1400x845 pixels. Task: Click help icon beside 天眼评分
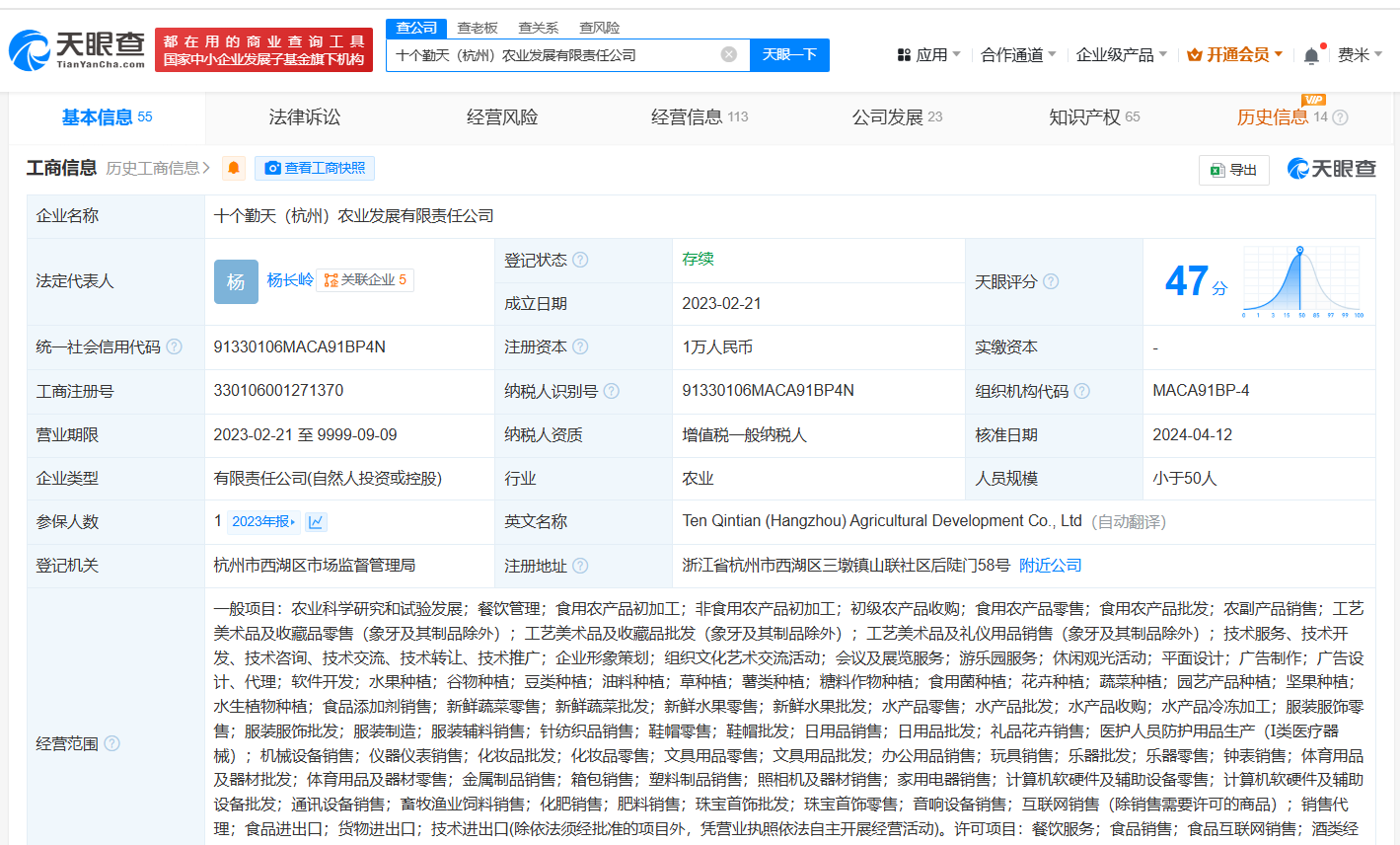pyautogui.click(x=1051, y=281)
